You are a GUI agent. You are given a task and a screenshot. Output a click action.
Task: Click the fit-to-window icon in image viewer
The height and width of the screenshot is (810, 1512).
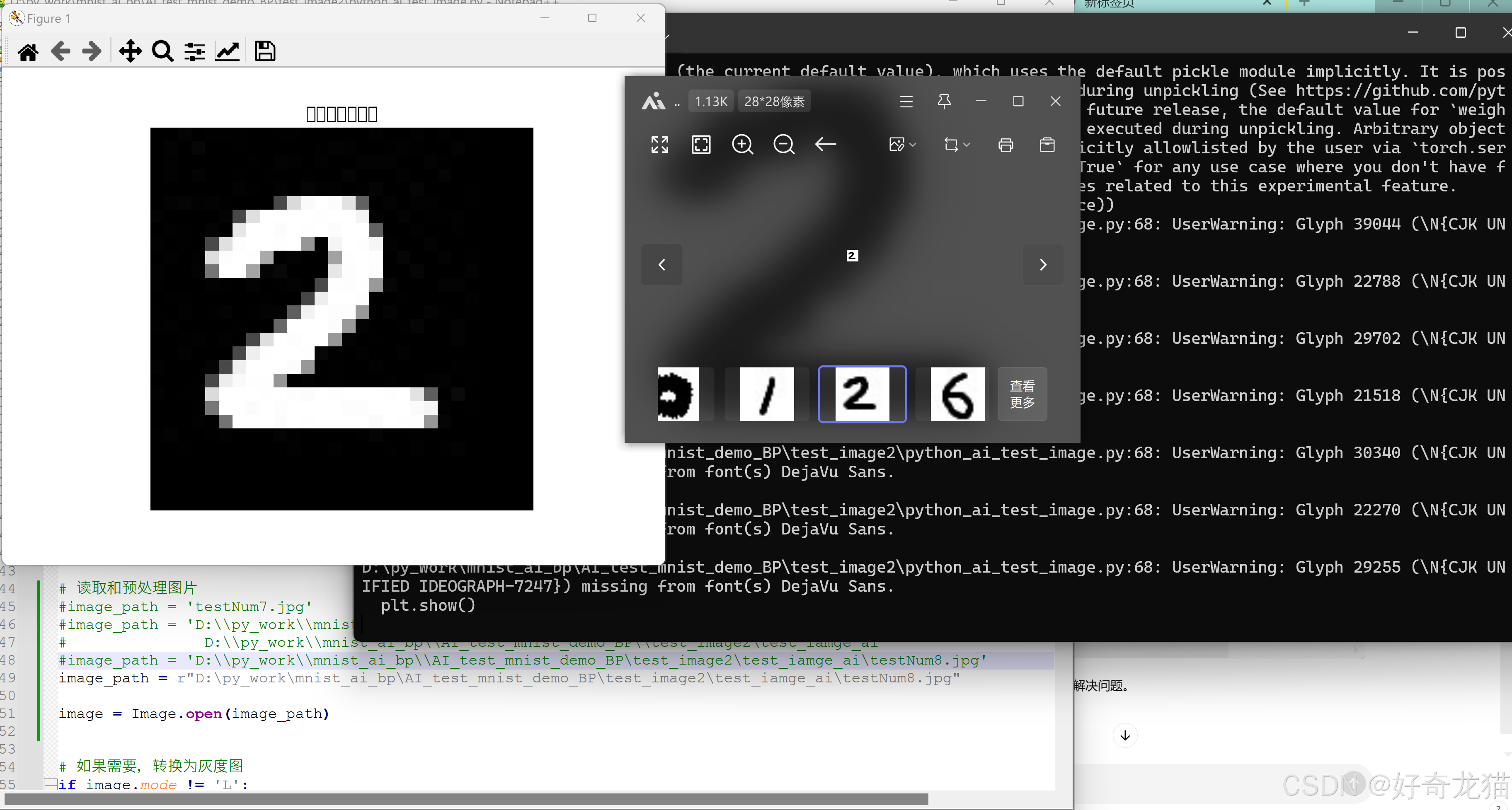[x=701, y=144]
